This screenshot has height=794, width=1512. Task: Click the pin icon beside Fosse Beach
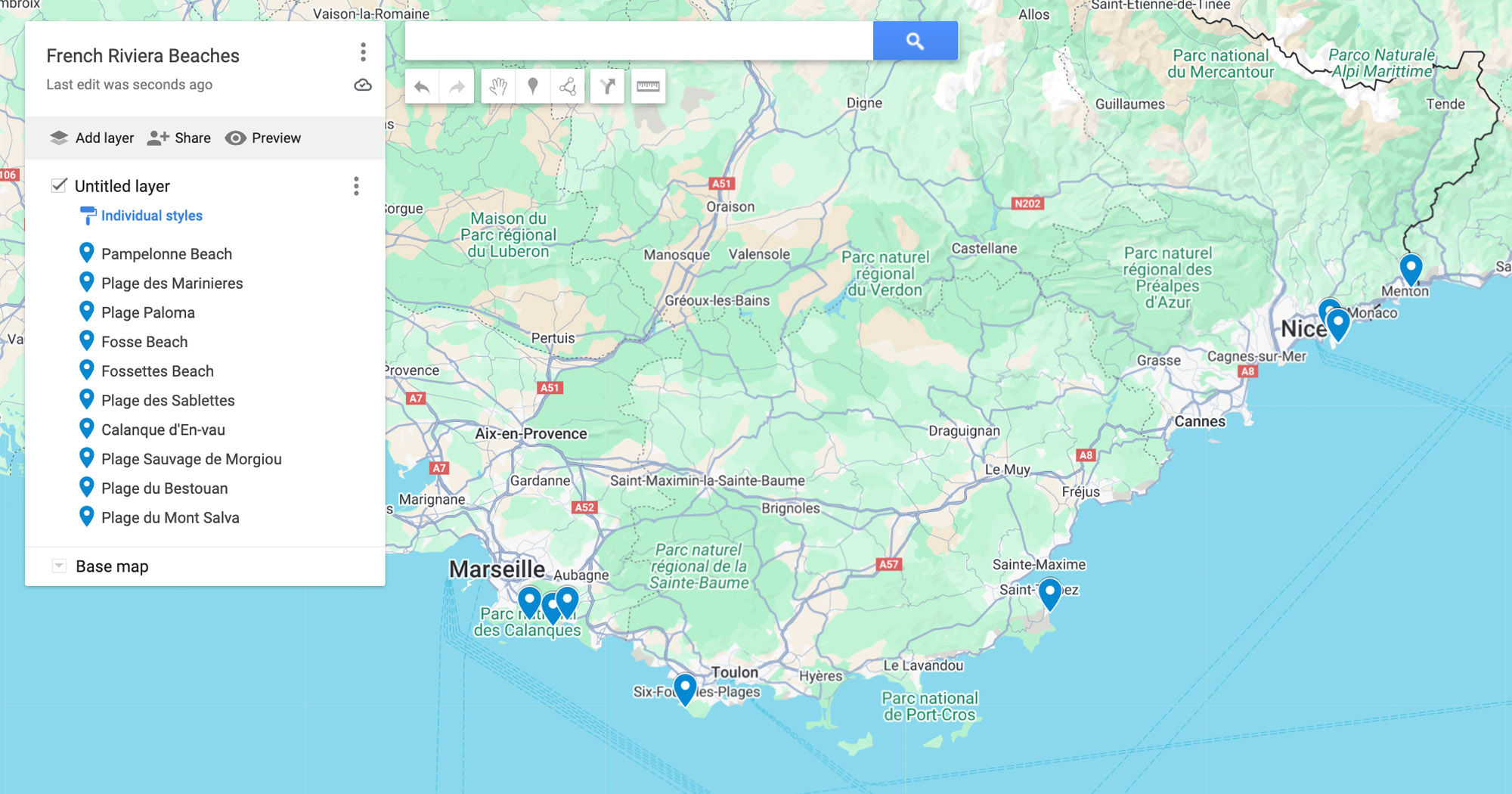[87, 341]
